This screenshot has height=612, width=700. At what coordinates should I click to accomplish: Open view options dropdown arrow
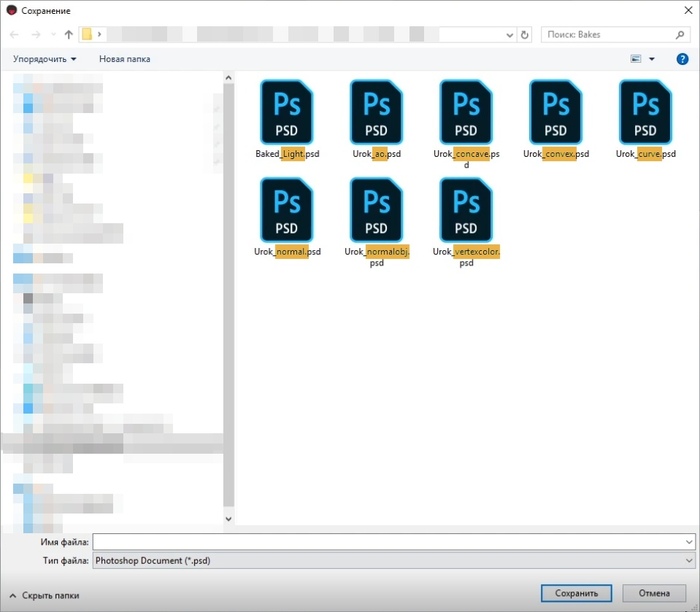coord(652,59)
